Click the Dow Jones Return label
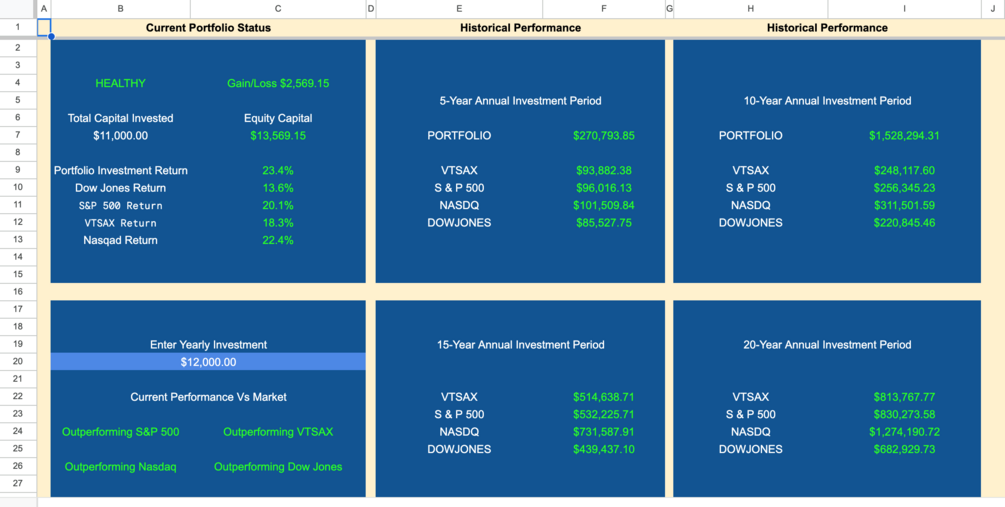This screenshot has height=507, width=1005. (x=120, y=188)
